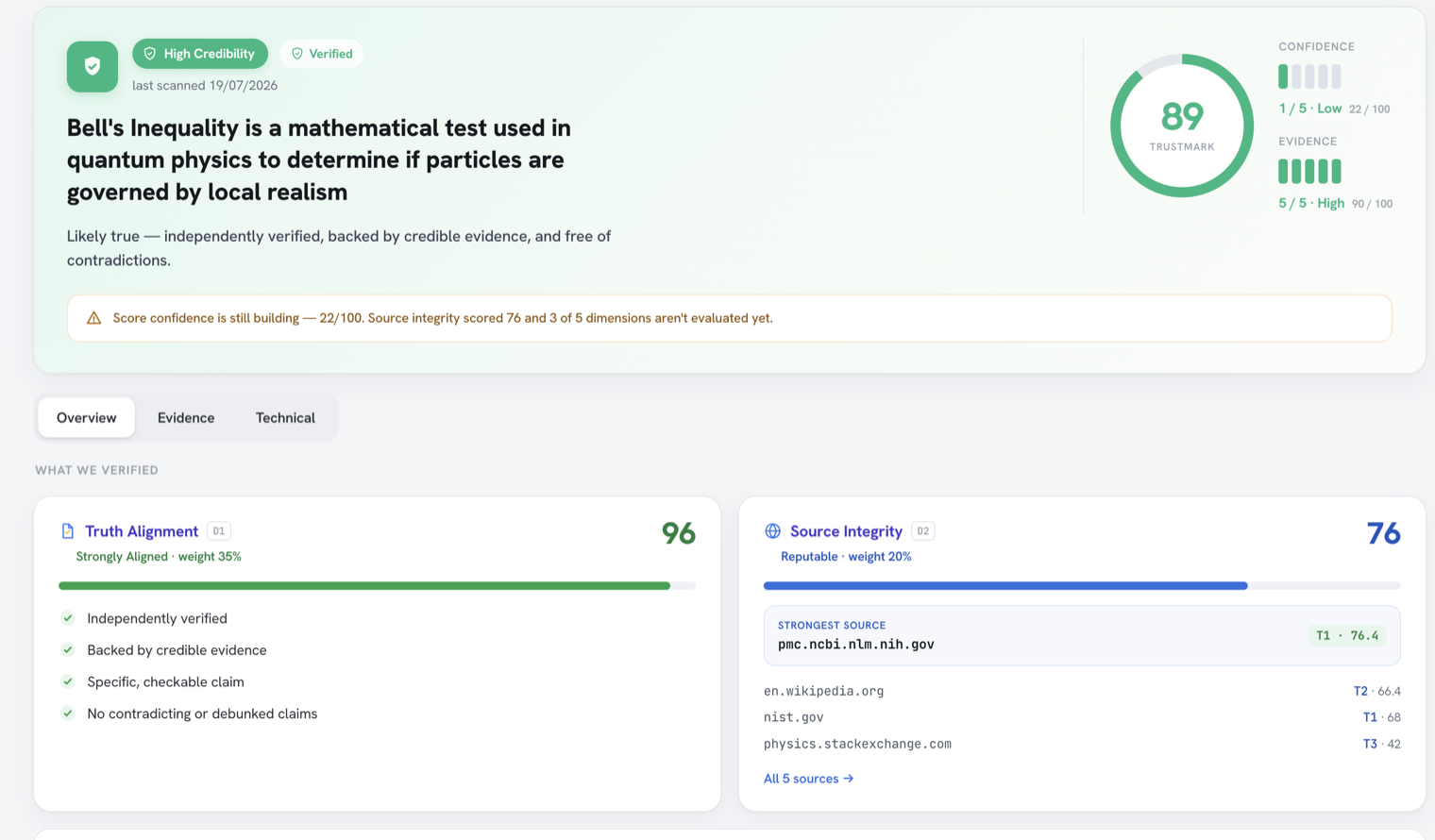1435x840 pixels.
Task: Click the green shield logo icon
Action: [93, 66]
